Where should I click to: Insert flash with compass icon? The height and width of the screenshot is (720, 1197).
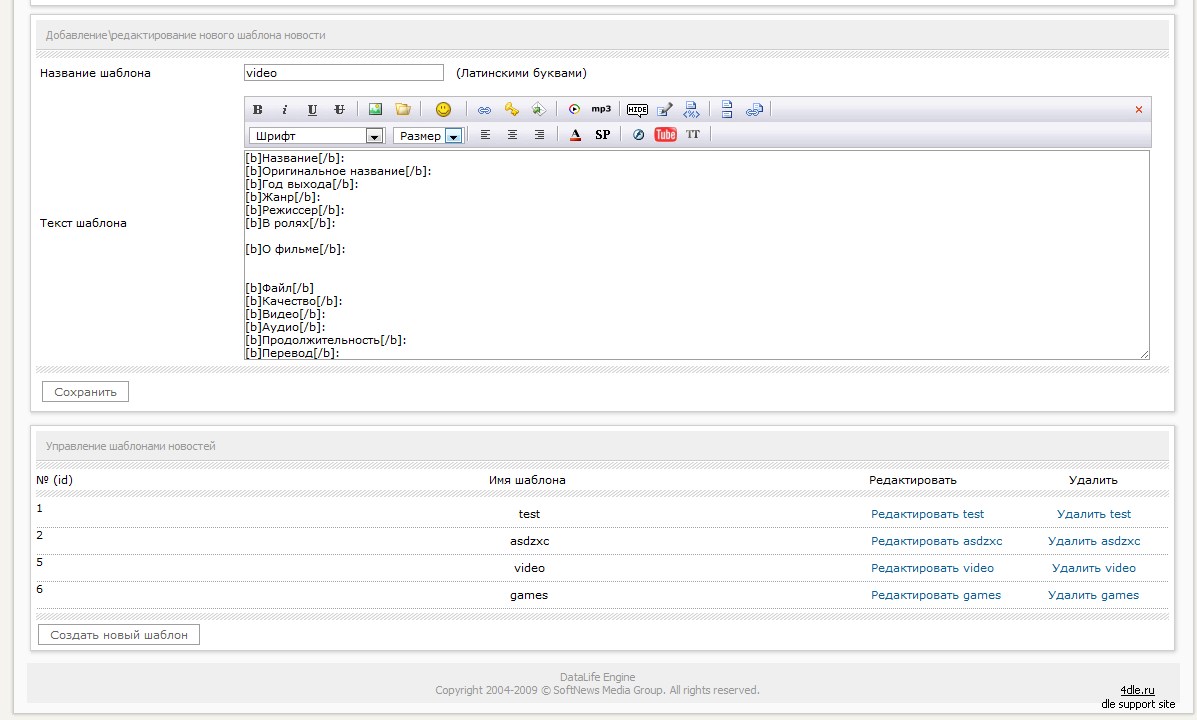pyautogui.click(x=638, y=135)
